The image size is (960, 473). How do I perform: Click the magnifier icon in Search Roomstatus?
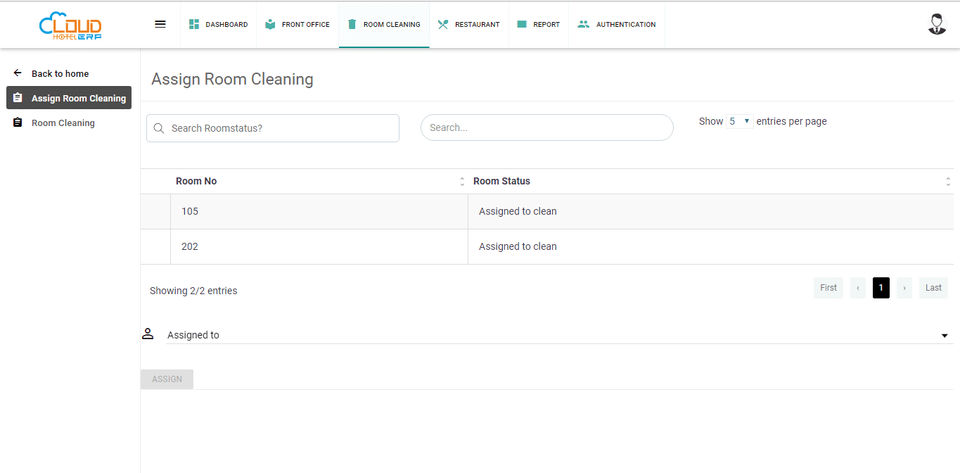159,128
